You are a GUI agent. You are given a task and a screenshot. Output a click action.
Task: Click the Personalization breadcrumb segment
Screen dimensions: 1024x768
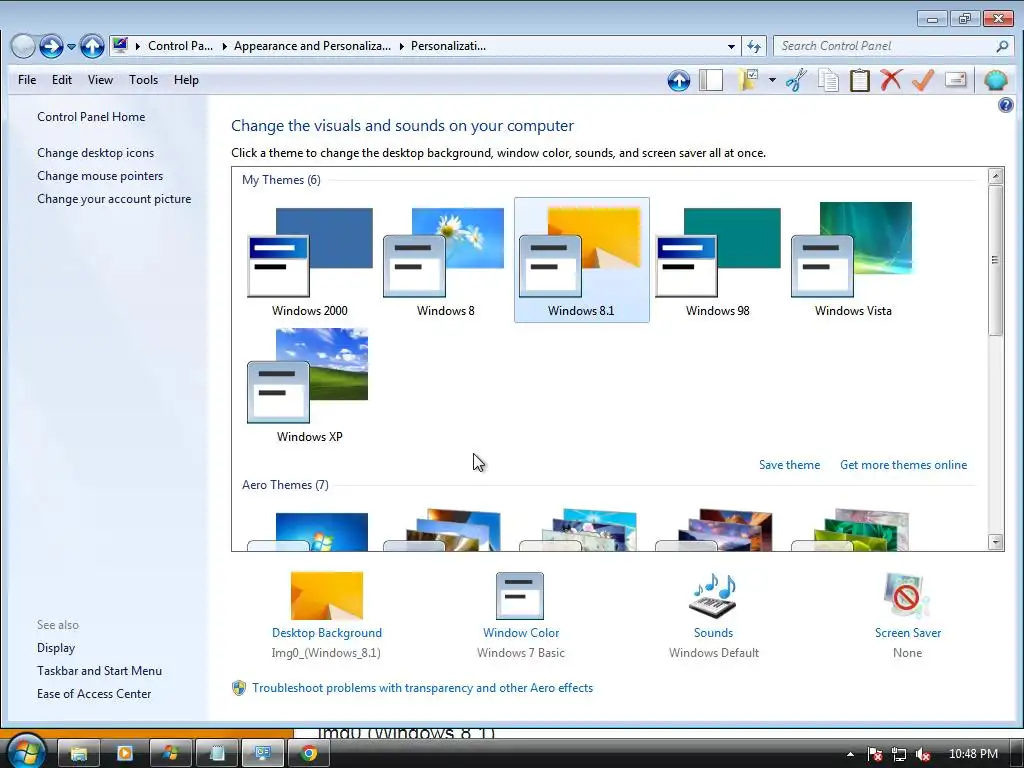pos(448,46)
